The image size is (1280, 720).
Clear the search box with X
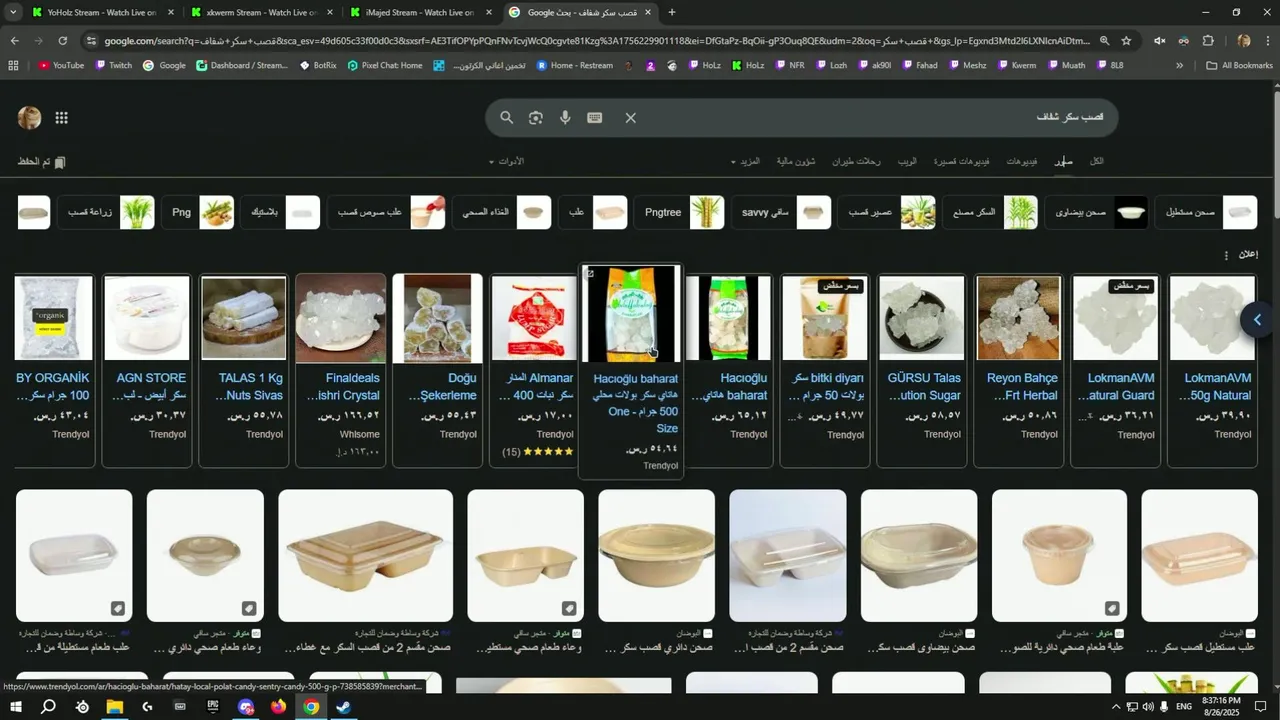(630, 118)
